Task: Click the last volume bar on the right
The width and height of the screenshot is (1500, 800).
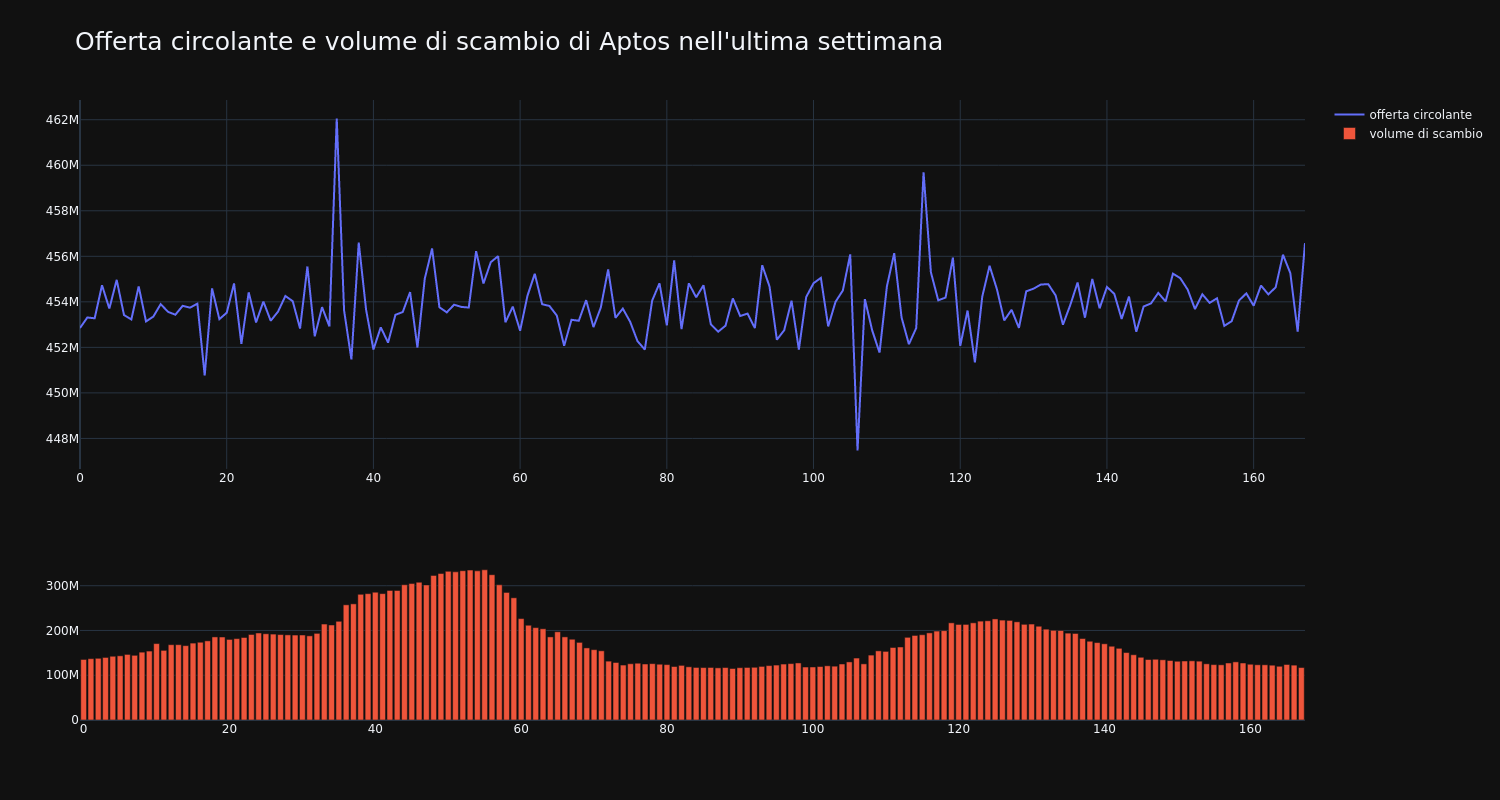Action: click(x=1301, y=693)
